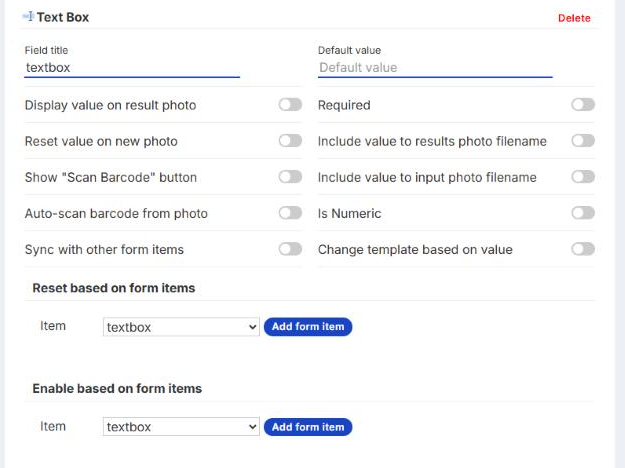
Task: Enable Auto-scan barcode from photo
Action: 290,213
